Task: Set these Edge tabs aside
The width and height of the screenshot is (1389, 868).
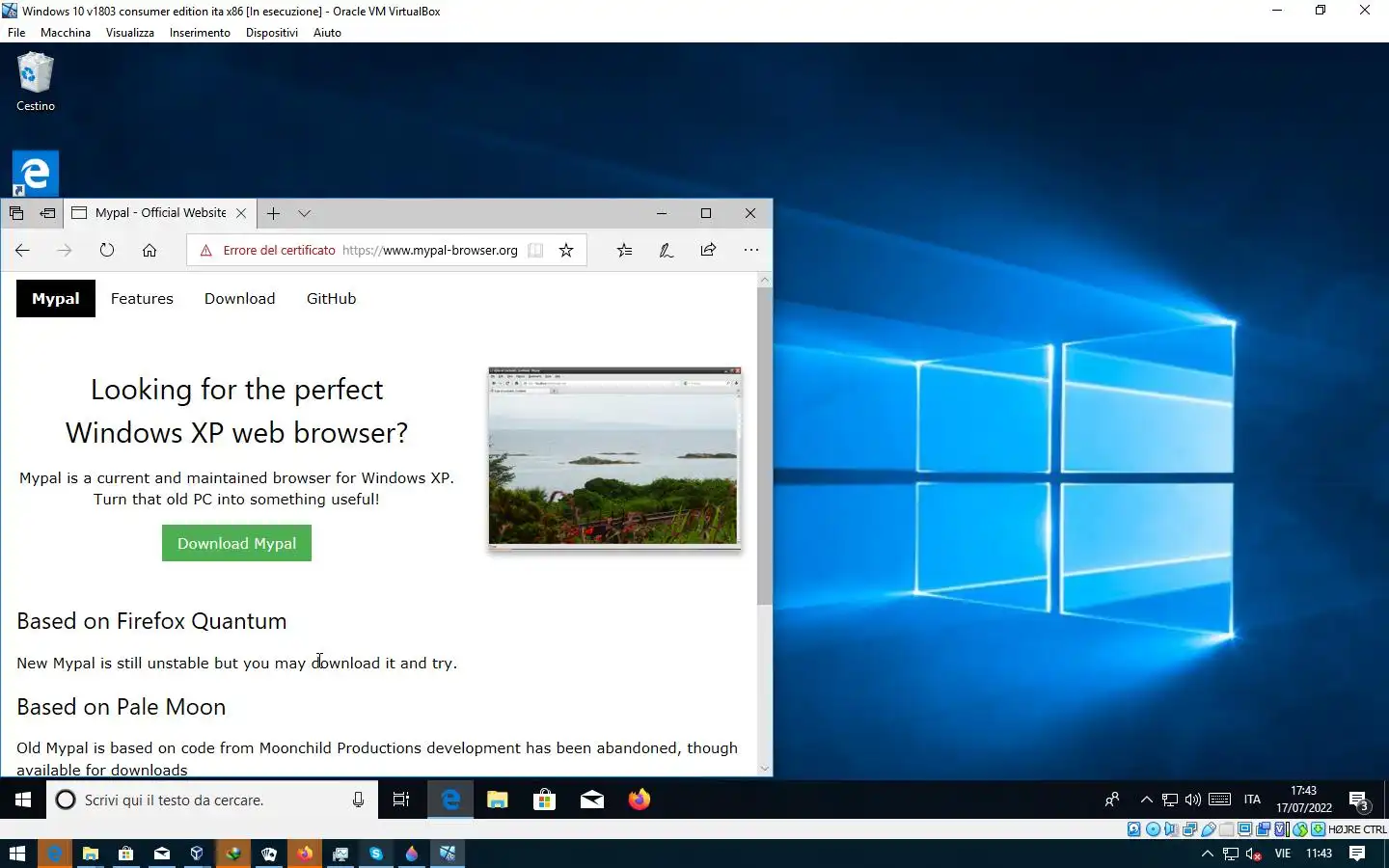Action: click(x=47, y=213)
